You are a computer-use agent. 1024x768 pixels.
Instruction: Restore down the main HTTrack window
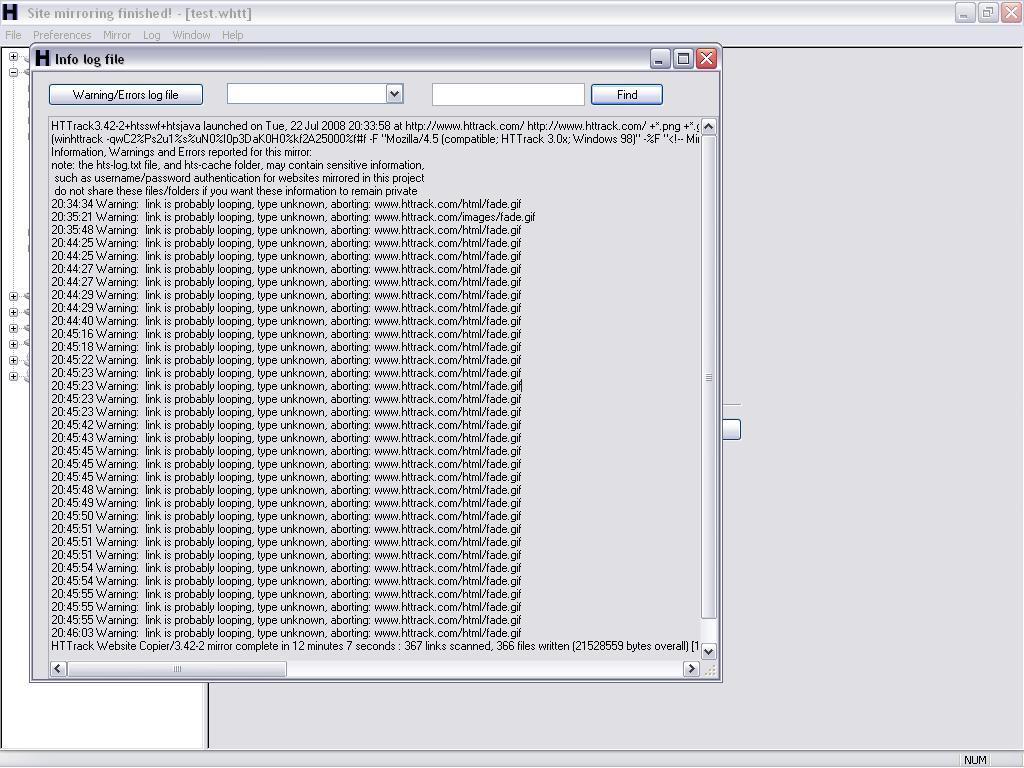[x=988, y=12]
